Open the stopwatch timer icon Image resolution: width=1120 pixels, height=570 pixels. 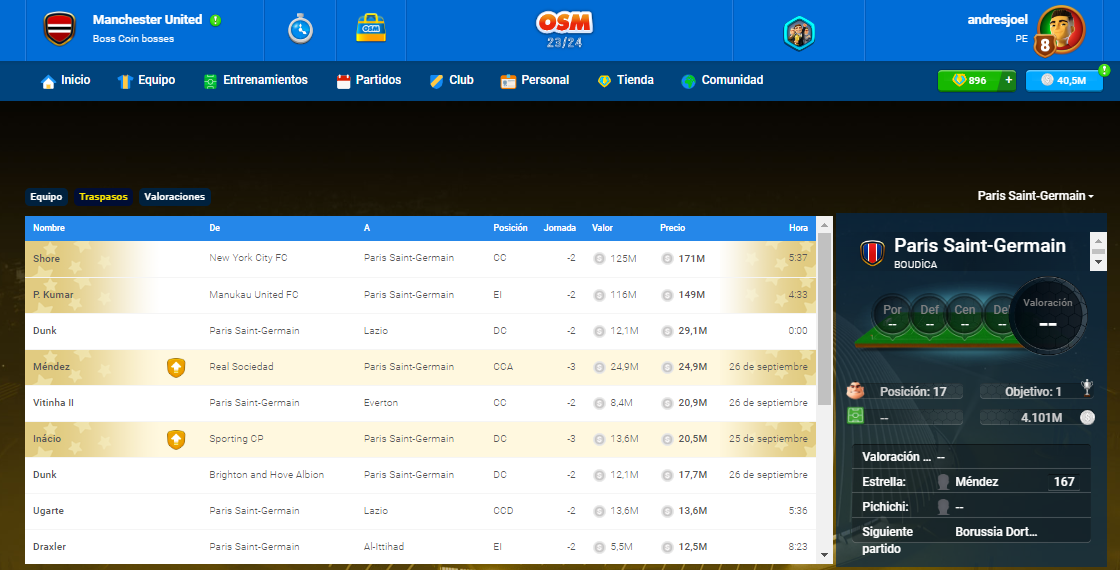click(x=300, y=29)
